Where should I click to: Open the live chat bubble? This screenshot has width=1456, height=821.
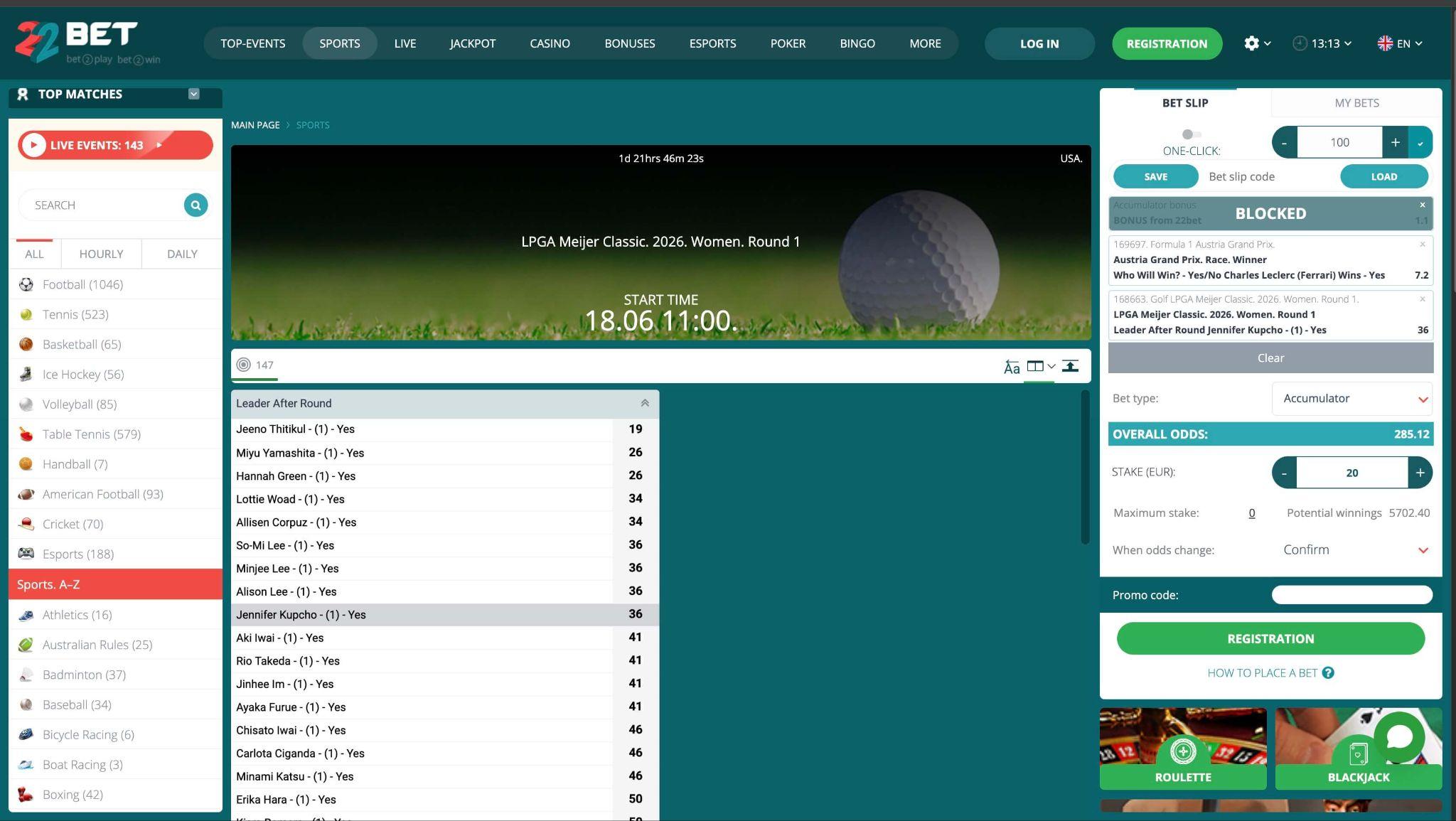1399,737
